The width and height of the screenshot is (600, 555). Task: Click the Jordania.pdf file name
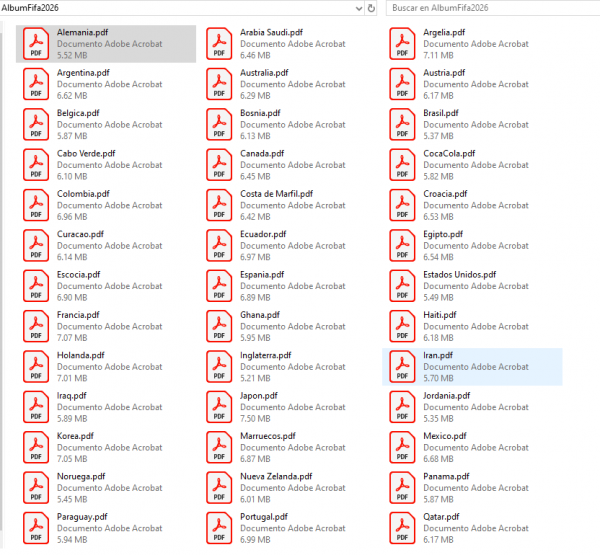pyautogui.click(x=447, y=396)
